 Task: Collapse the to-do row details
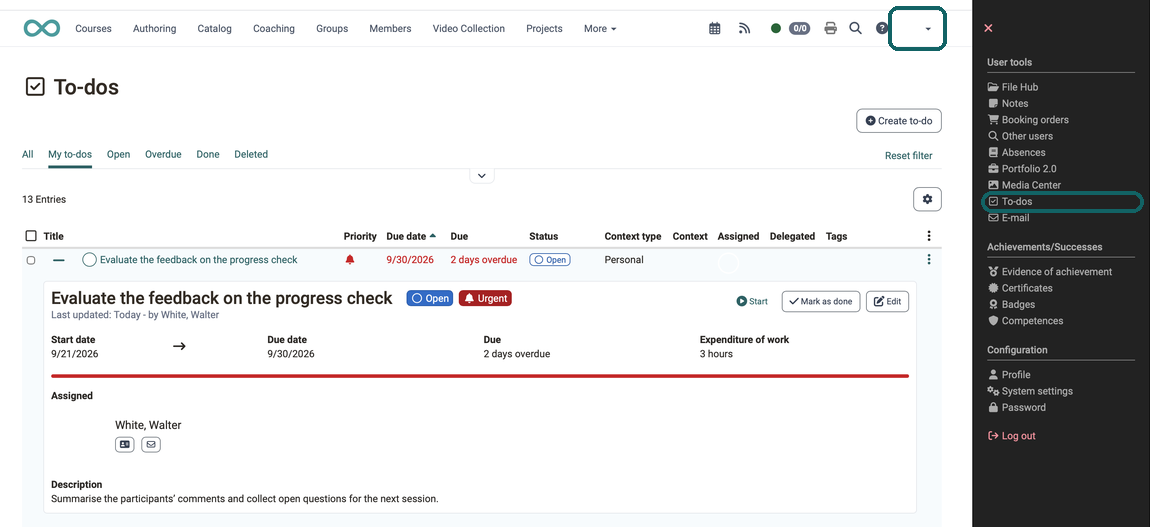[59, 259]
